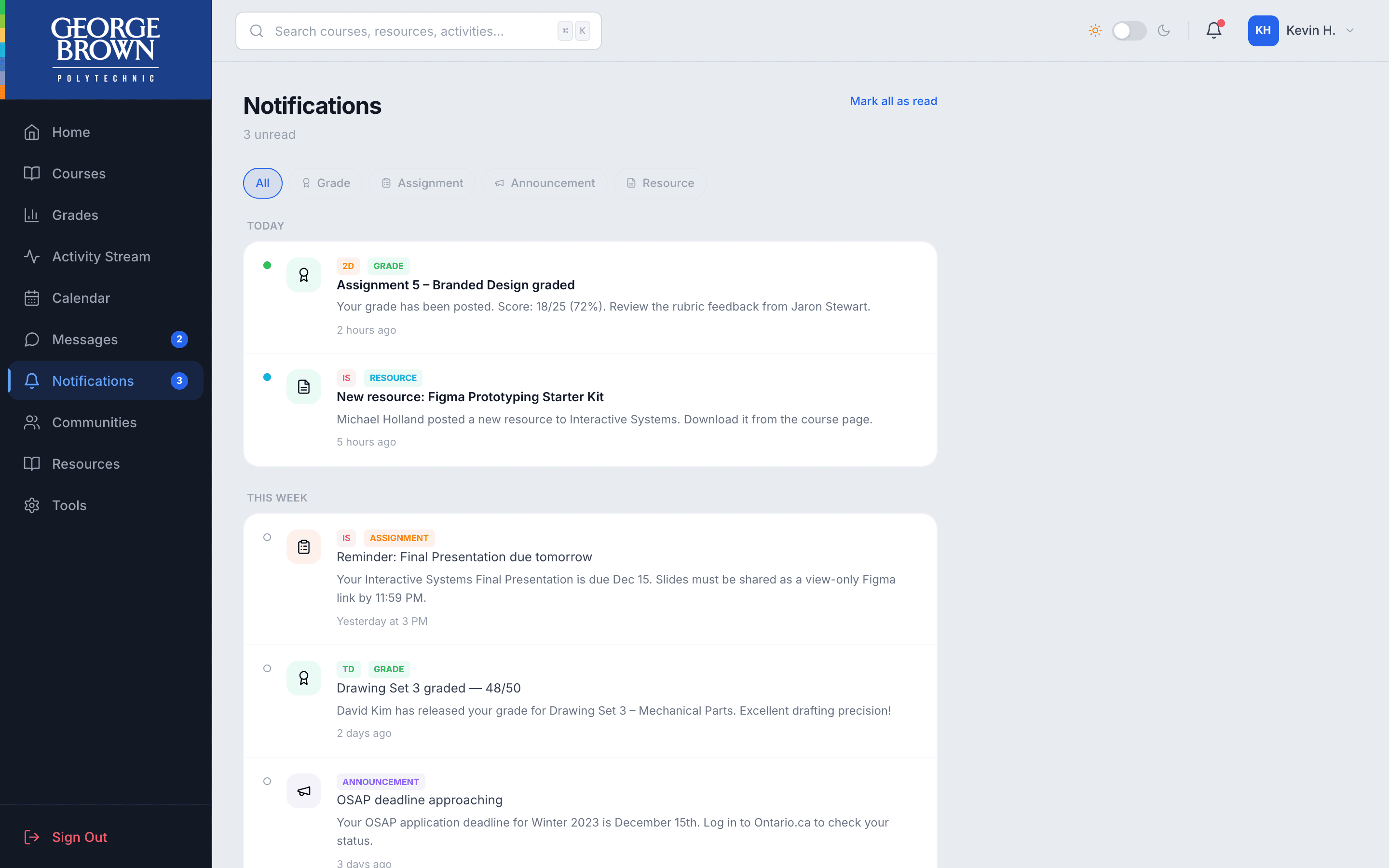The width and height of the screenshot is (1389, 868).
Task: Click the '3 unread' count text
Action: [x=269, y=135]
